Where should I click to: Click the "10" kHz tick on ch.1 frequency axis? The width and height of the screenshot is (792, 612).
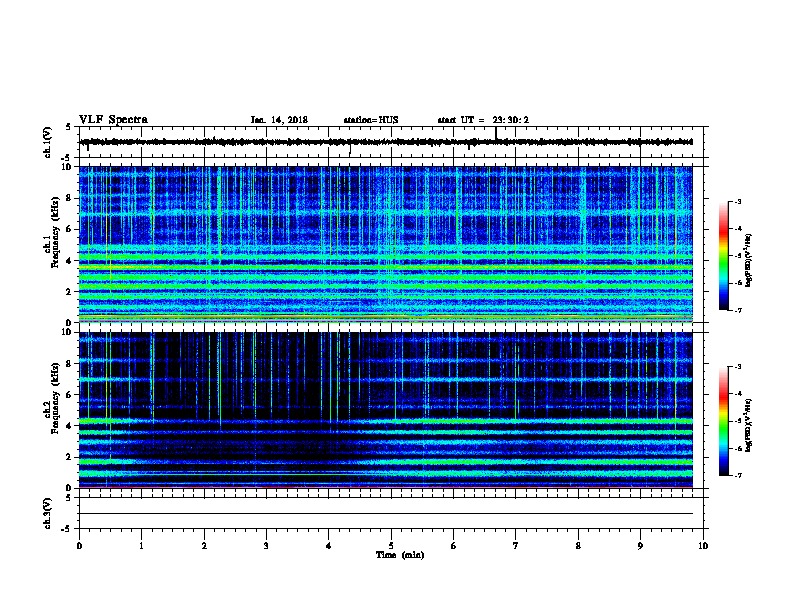point(67,167)
